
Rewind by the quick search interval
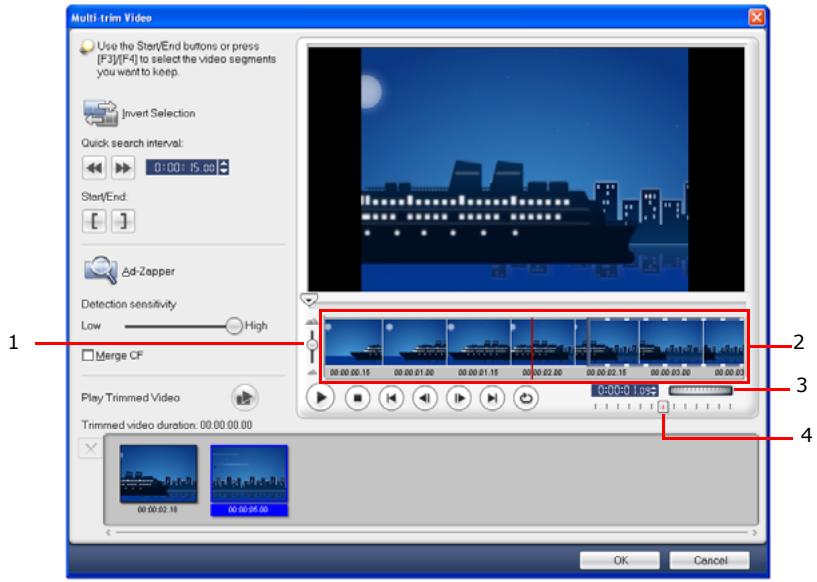pos(94,168)
